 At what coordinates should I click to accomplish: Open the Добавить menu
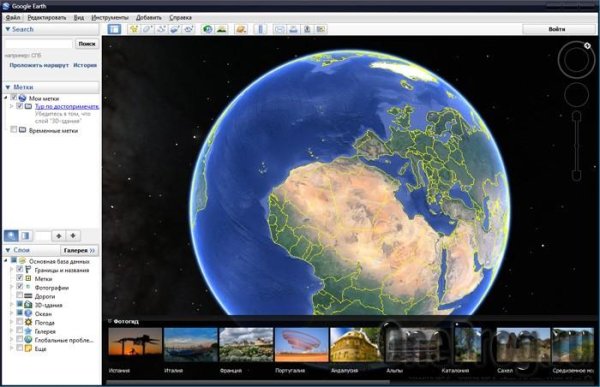(x=149, y=18)
